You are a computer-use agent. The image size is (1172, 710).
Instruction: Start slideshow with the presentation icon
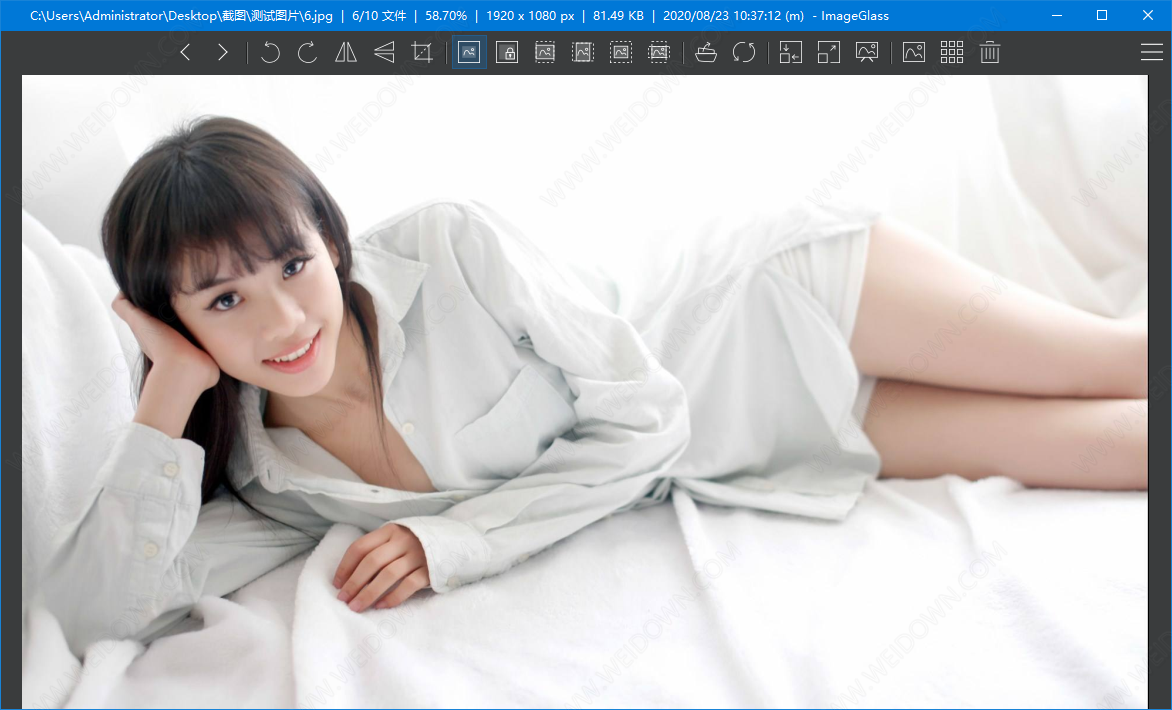pyautogui.click(x=867, y=53)
